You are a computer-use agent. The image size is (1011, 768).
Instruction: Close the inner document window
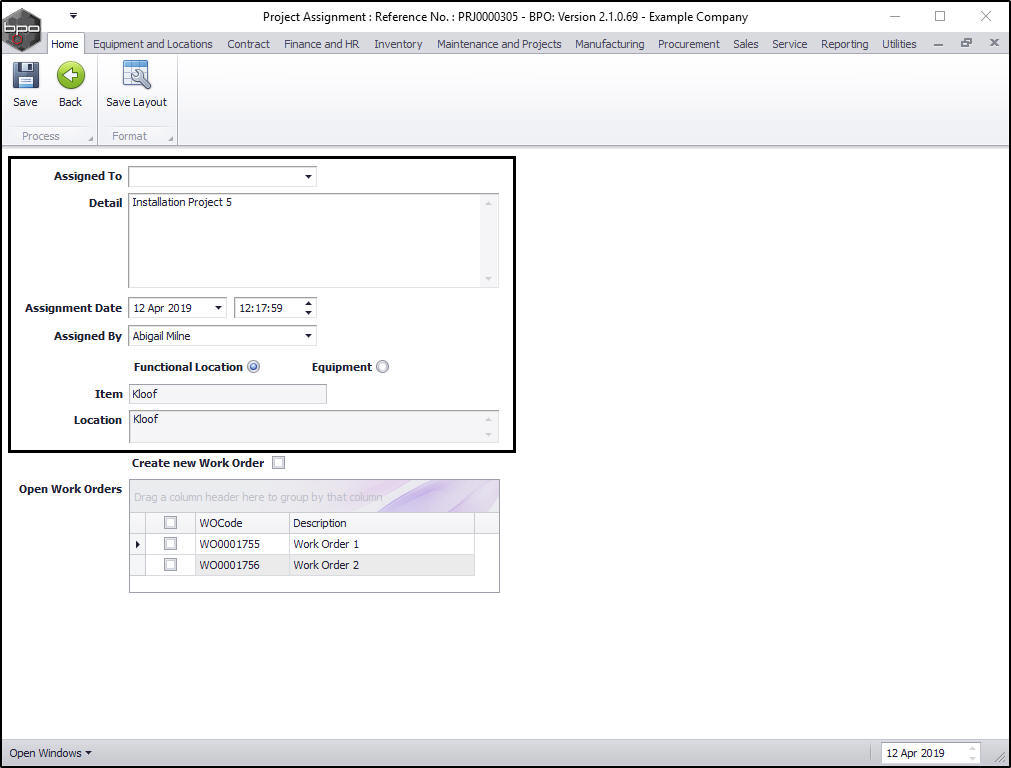coord(994,43)
